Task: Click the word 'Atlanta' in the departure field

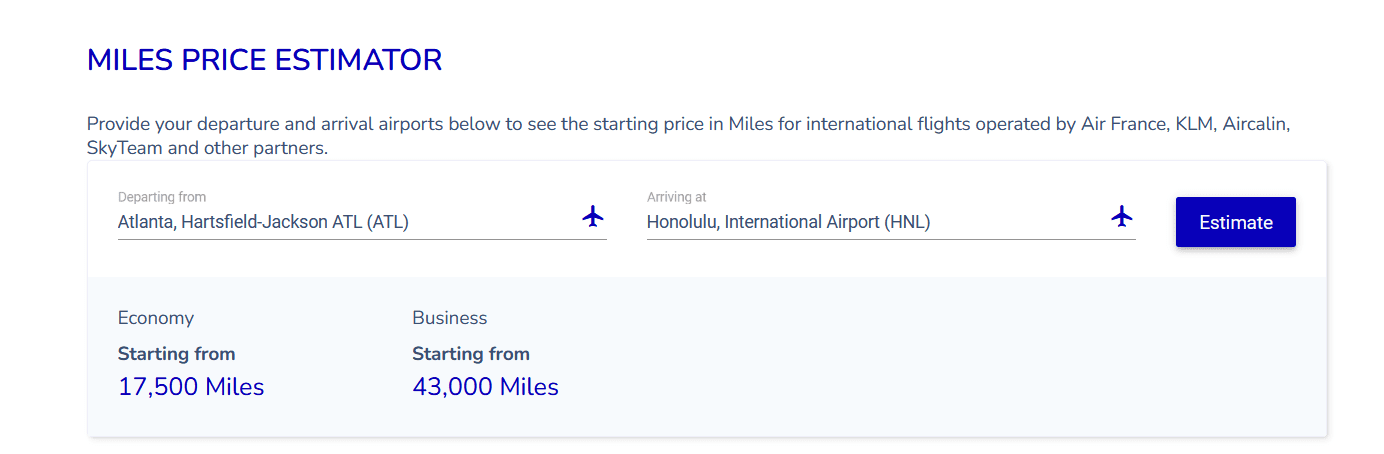Action: 146,222
